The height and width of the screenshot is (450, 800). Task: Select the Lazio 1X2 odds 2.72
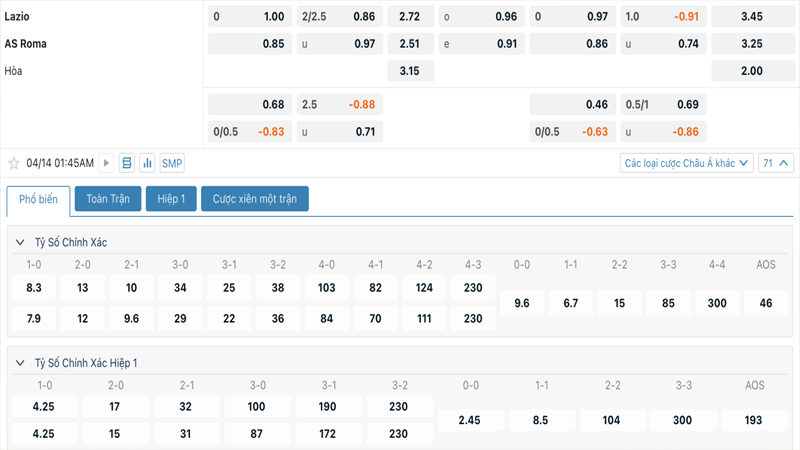[x=409, y=17]
